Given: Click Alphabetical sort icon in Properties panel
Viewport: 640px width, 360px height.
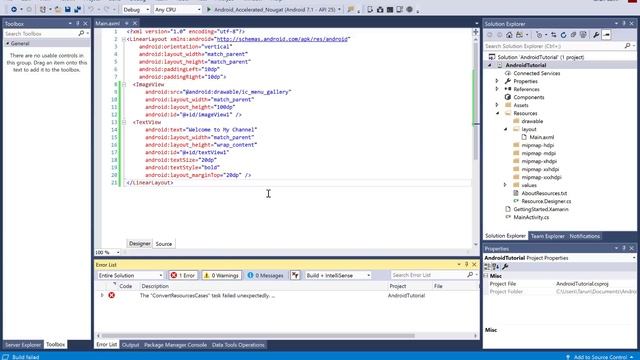Looking at the screenshot, I should [496, 267].
